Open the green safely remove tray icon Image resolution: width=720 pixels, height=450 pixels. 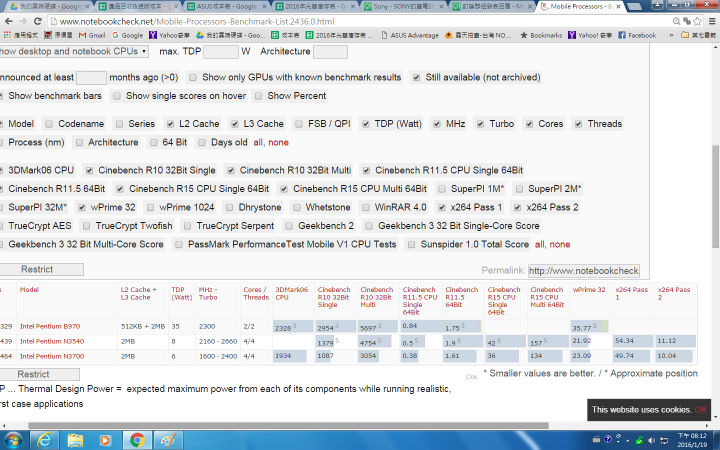point(639,440)
